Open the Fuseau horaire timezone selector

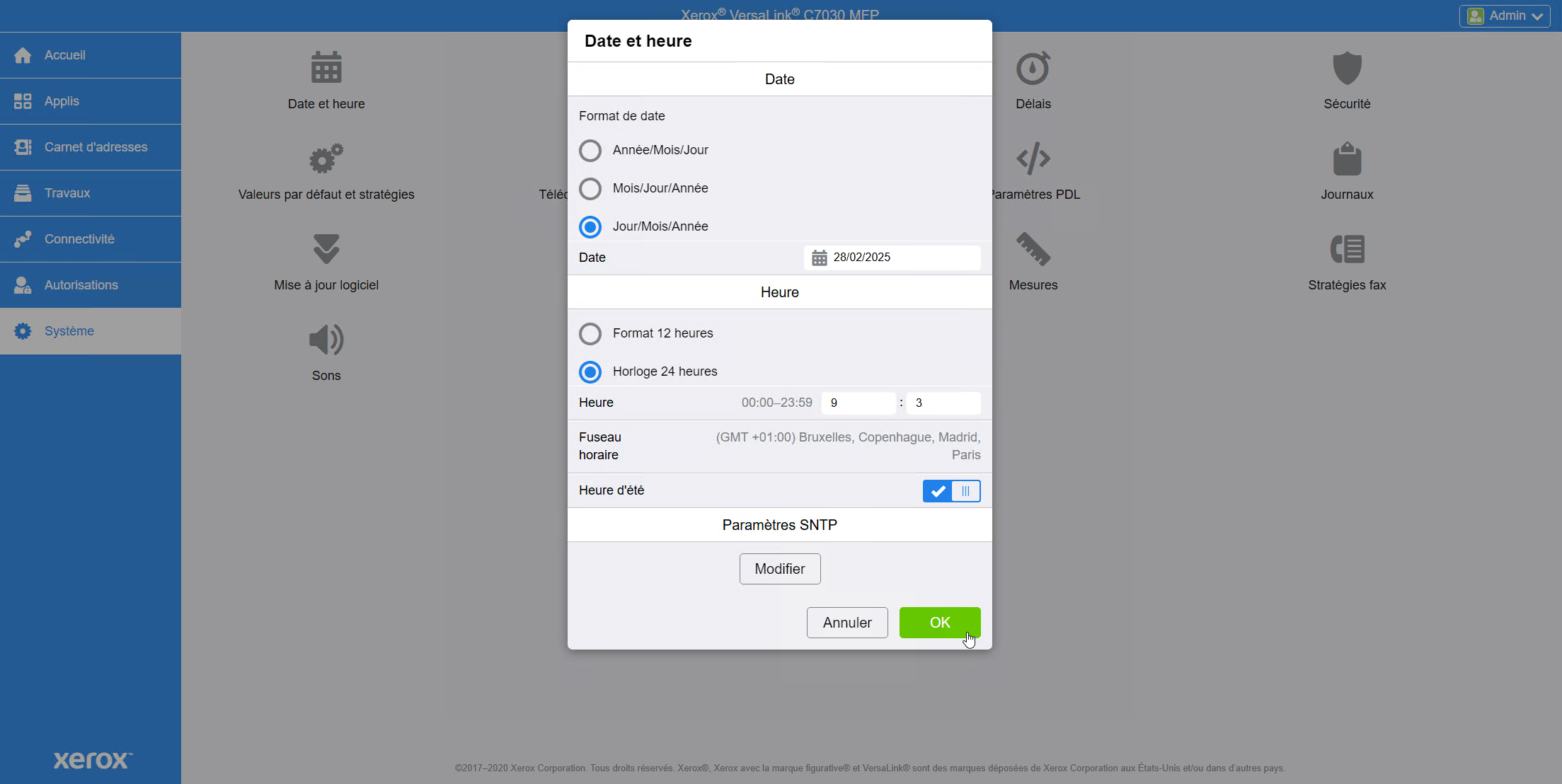pos(848,446)
